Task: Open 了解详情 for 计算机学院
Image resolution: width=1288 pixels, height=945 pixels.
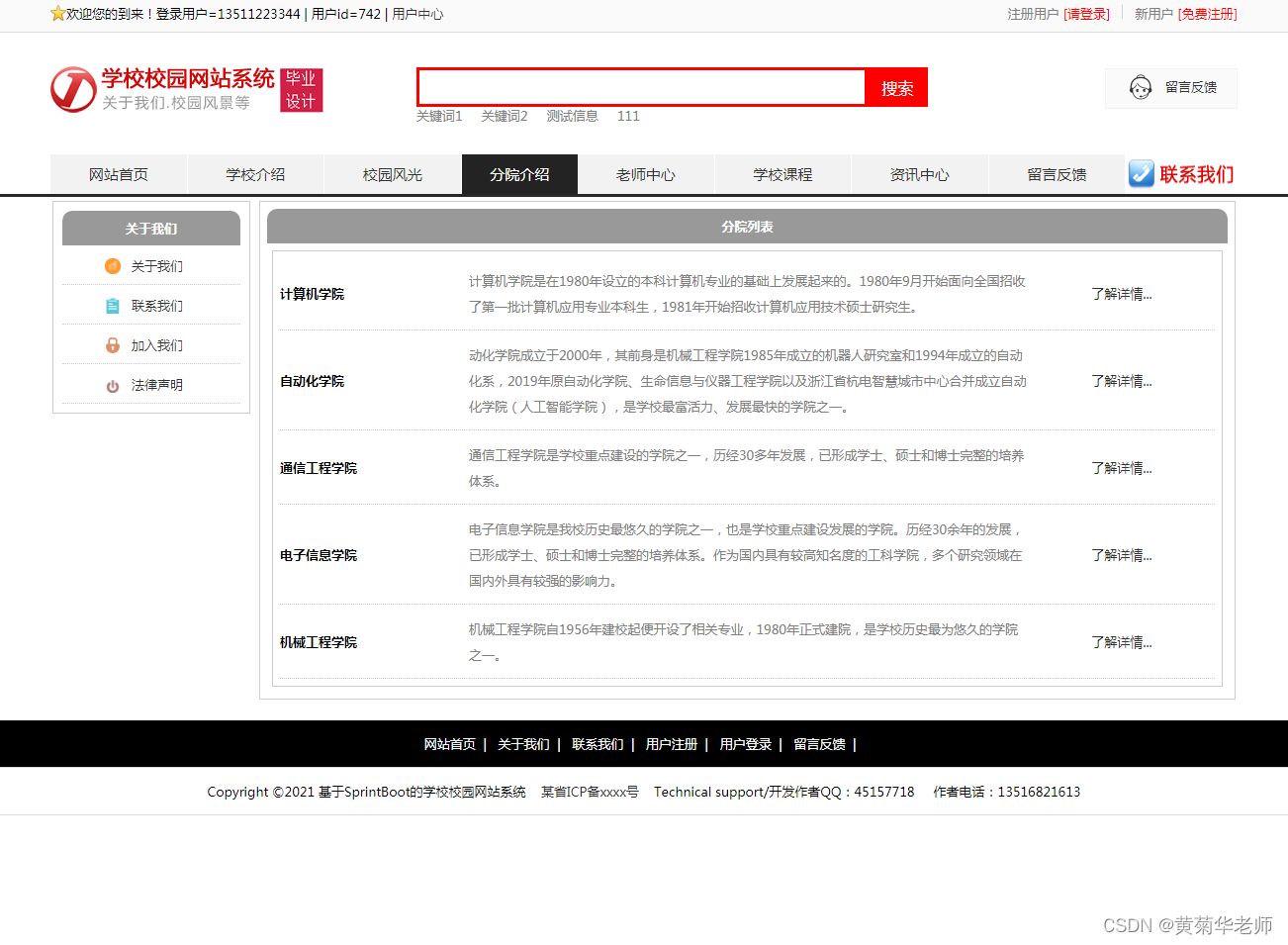Action: (x=1121, y=294)
